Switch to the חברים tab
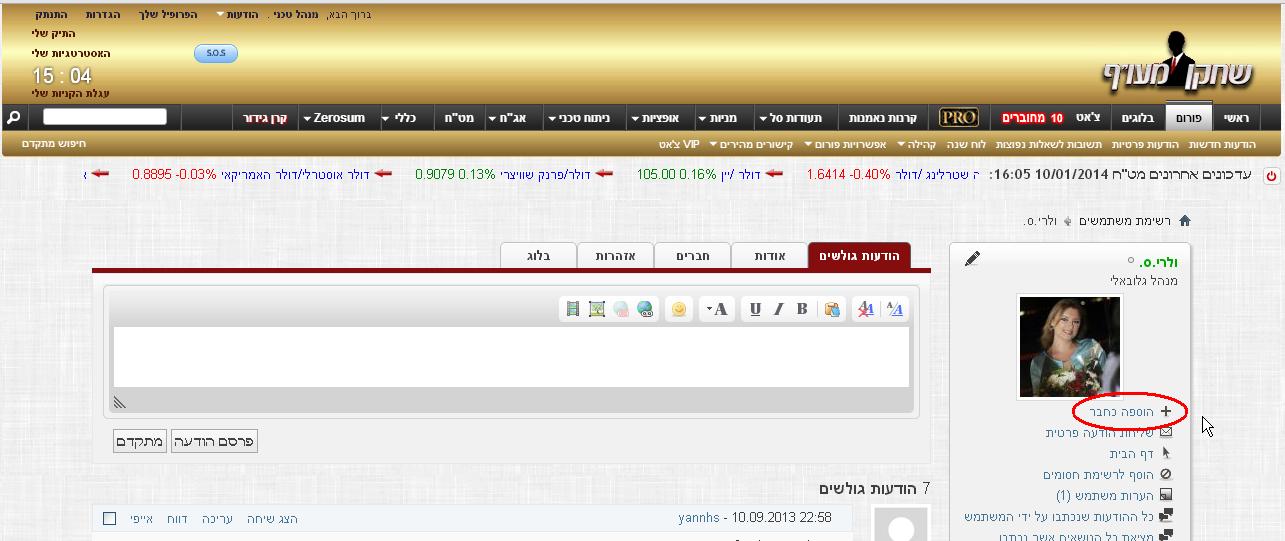1285x541 pixels. [x=692, y=256]
